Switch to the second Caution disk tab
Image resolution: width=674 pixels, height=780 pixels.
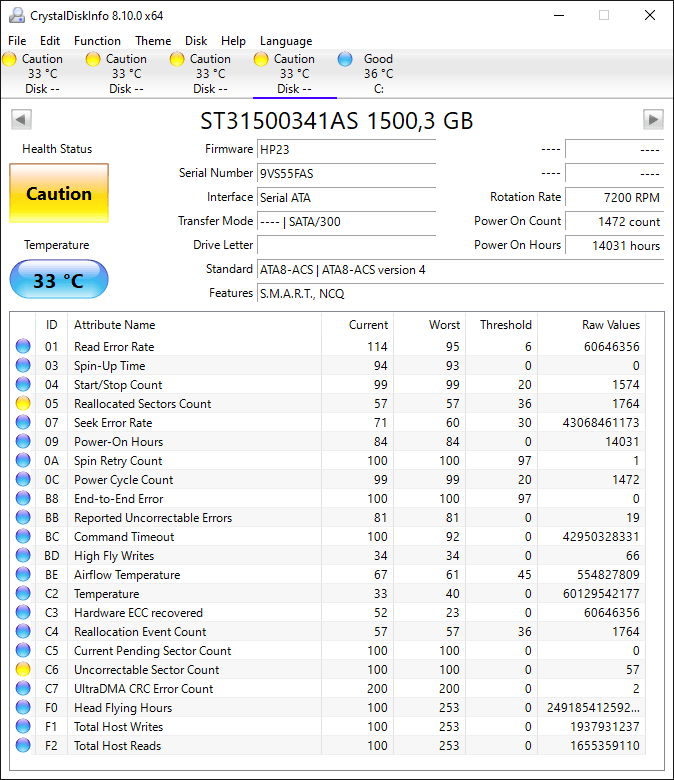pos(126,74)
